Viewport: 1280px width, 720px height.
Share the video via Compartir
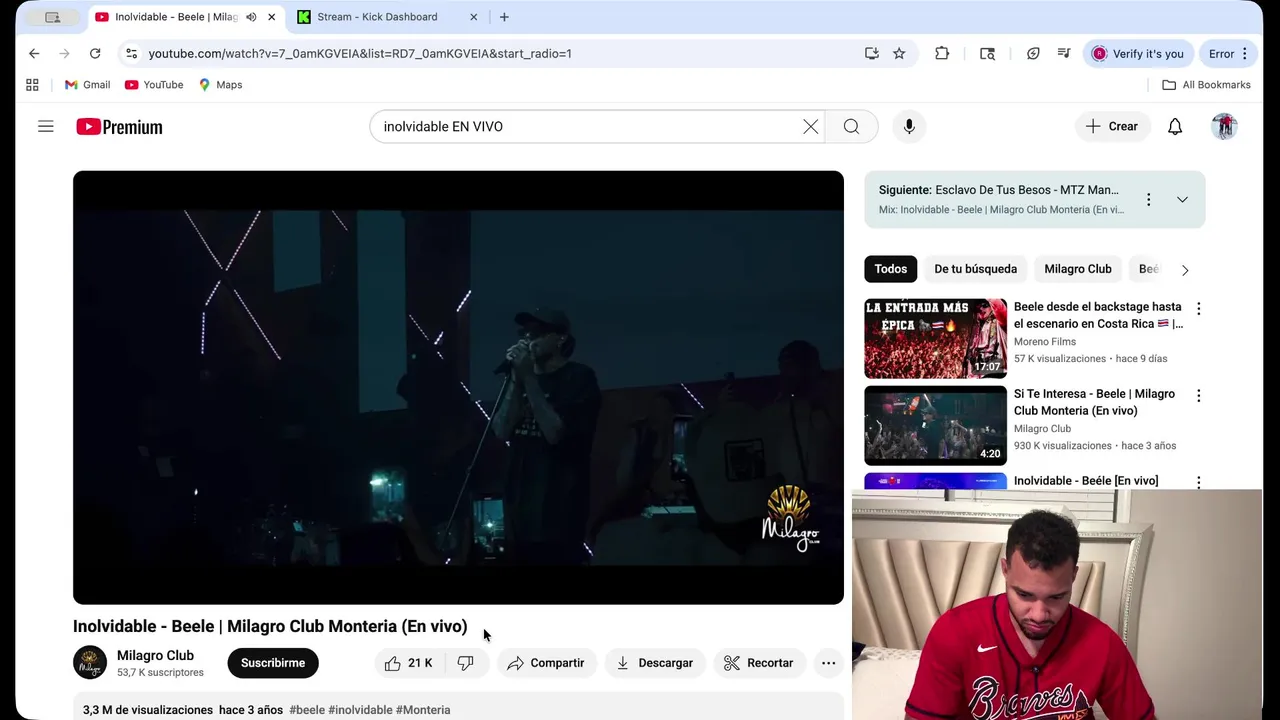[545, 663]
